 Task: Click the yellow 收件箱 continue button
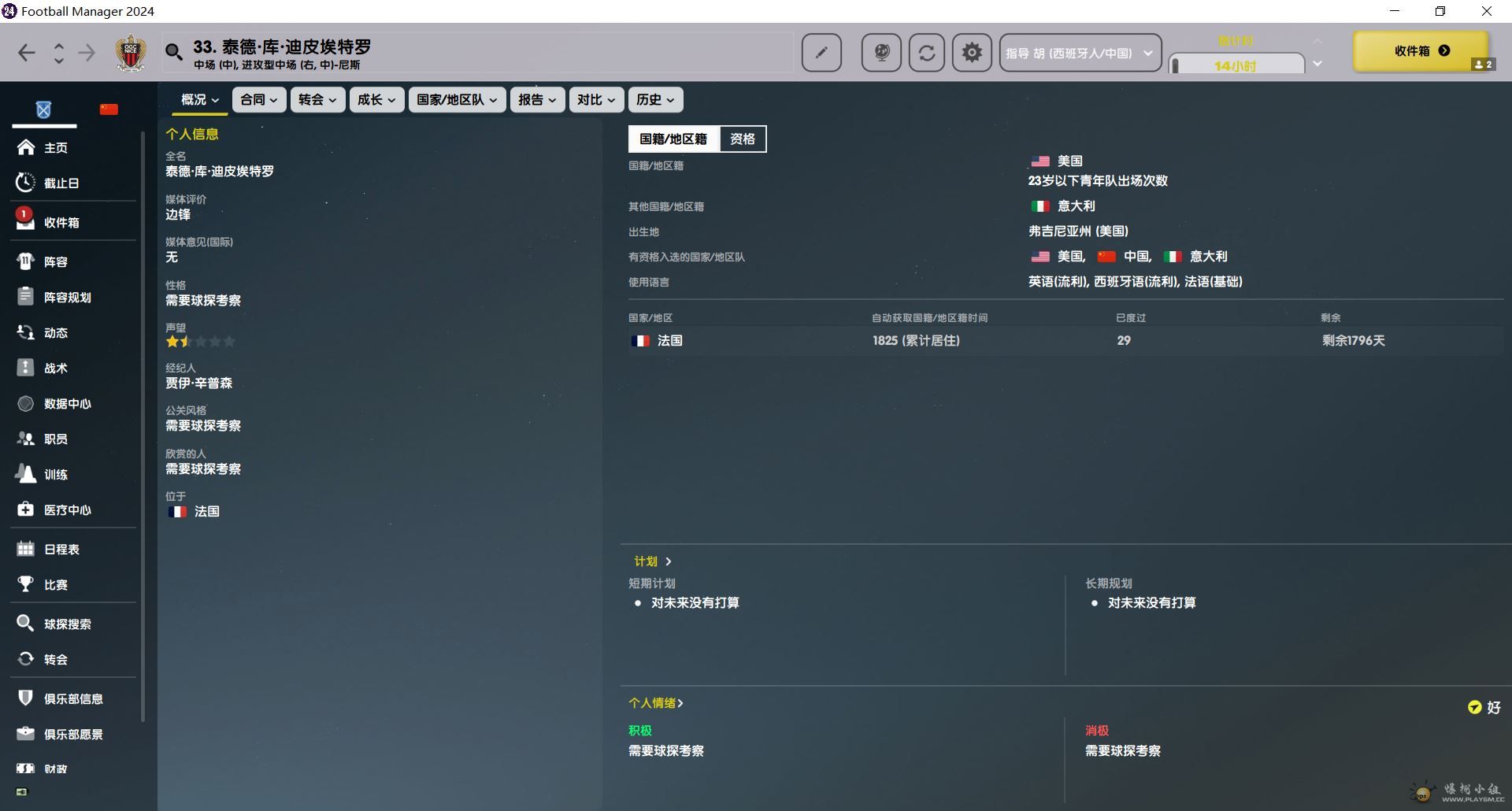click(x=1421, y=51)
